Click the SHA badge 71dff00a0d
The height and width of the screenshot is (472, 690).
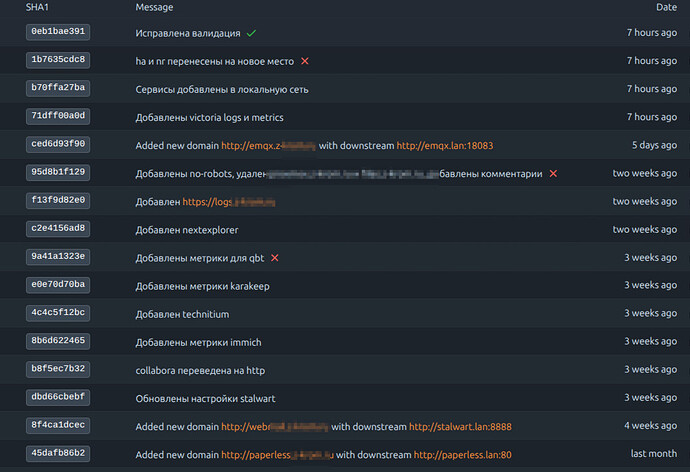click(x=58, y=117)
